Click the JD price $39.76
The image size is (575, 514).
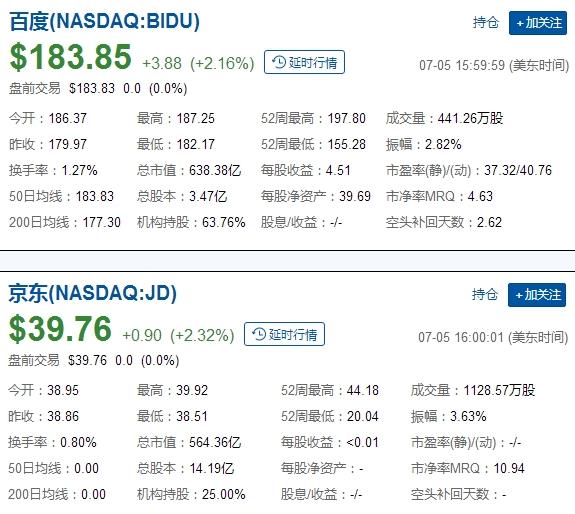coord(60,329)
